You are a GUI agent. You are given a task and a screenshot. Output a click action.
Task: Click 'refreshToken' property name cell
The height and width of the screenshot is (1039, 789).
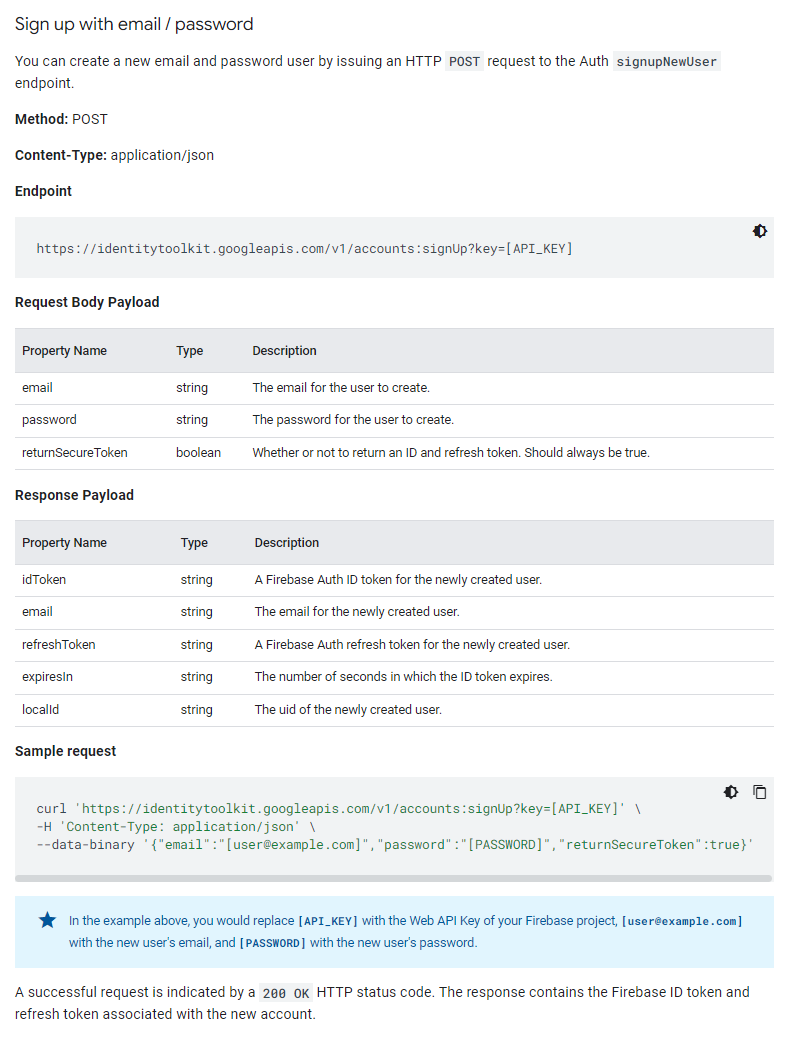(x=58, y=645)
